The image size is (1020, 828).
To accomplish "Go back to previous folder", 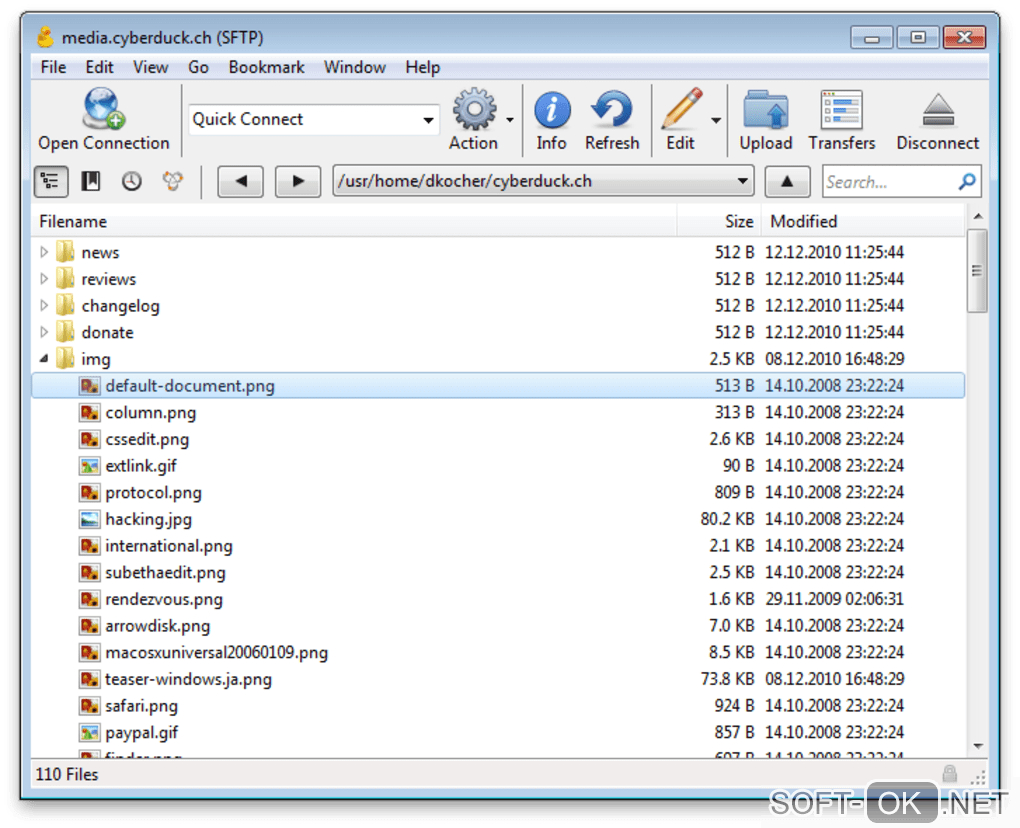I will (240, 181).
